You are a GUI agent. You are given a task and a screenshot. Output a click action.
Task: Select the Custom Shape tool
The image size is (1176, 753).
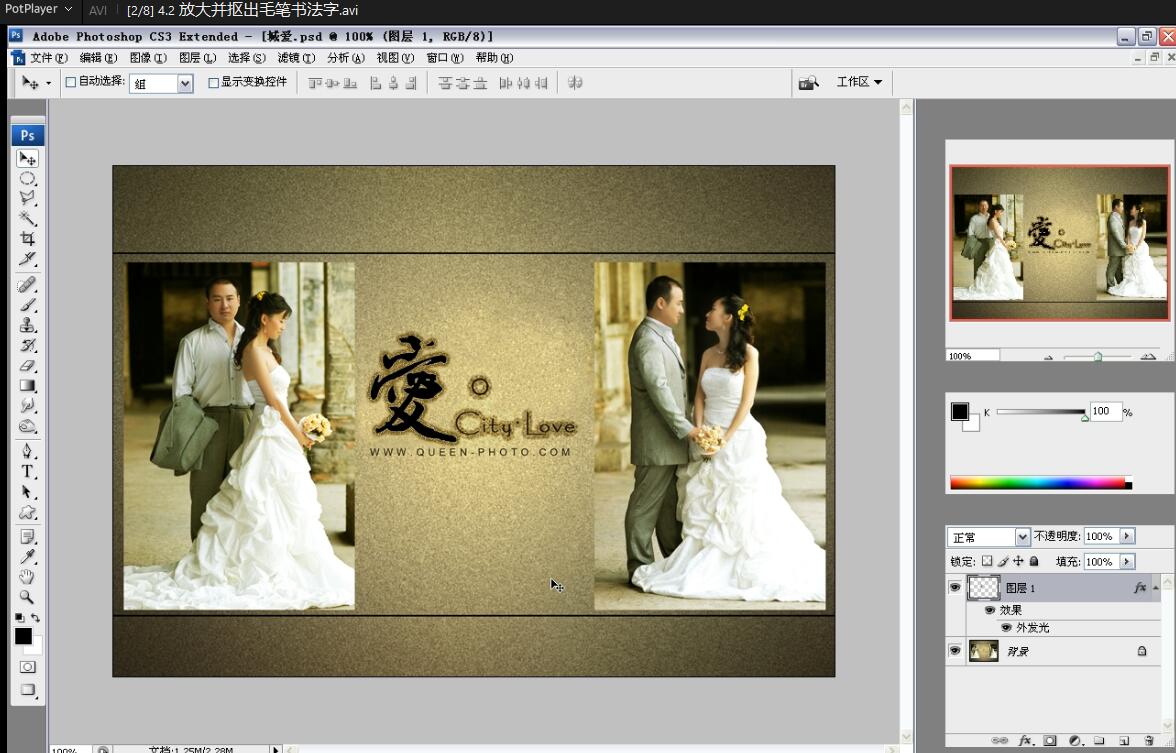[27, 512]
